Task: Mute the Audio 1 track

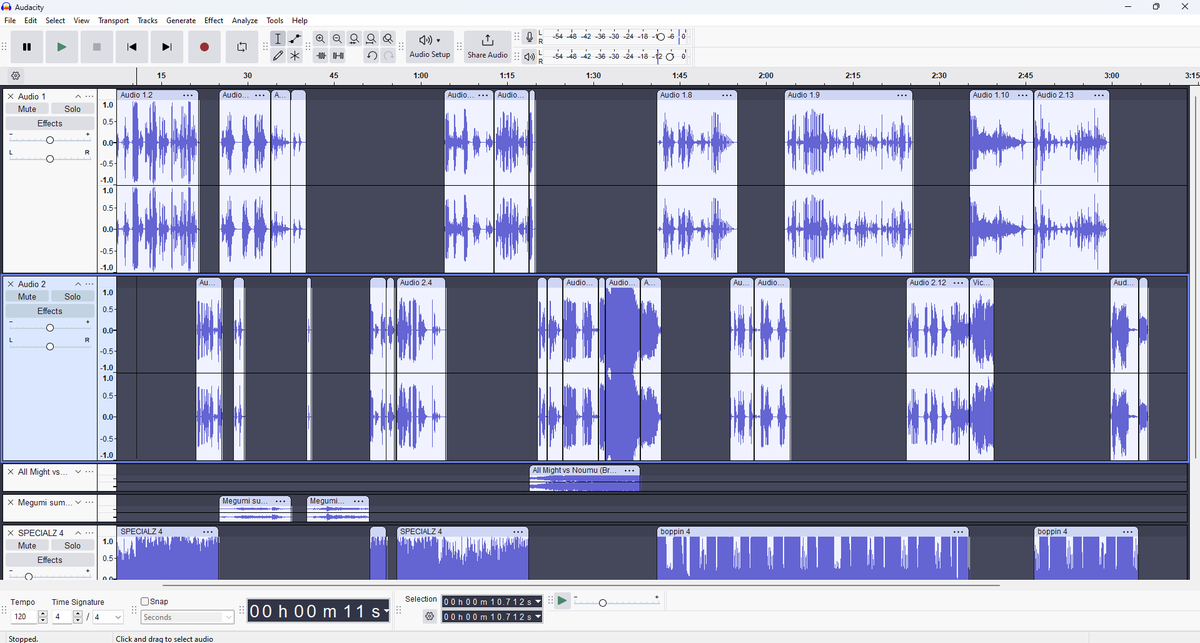Action: (28, 109)
